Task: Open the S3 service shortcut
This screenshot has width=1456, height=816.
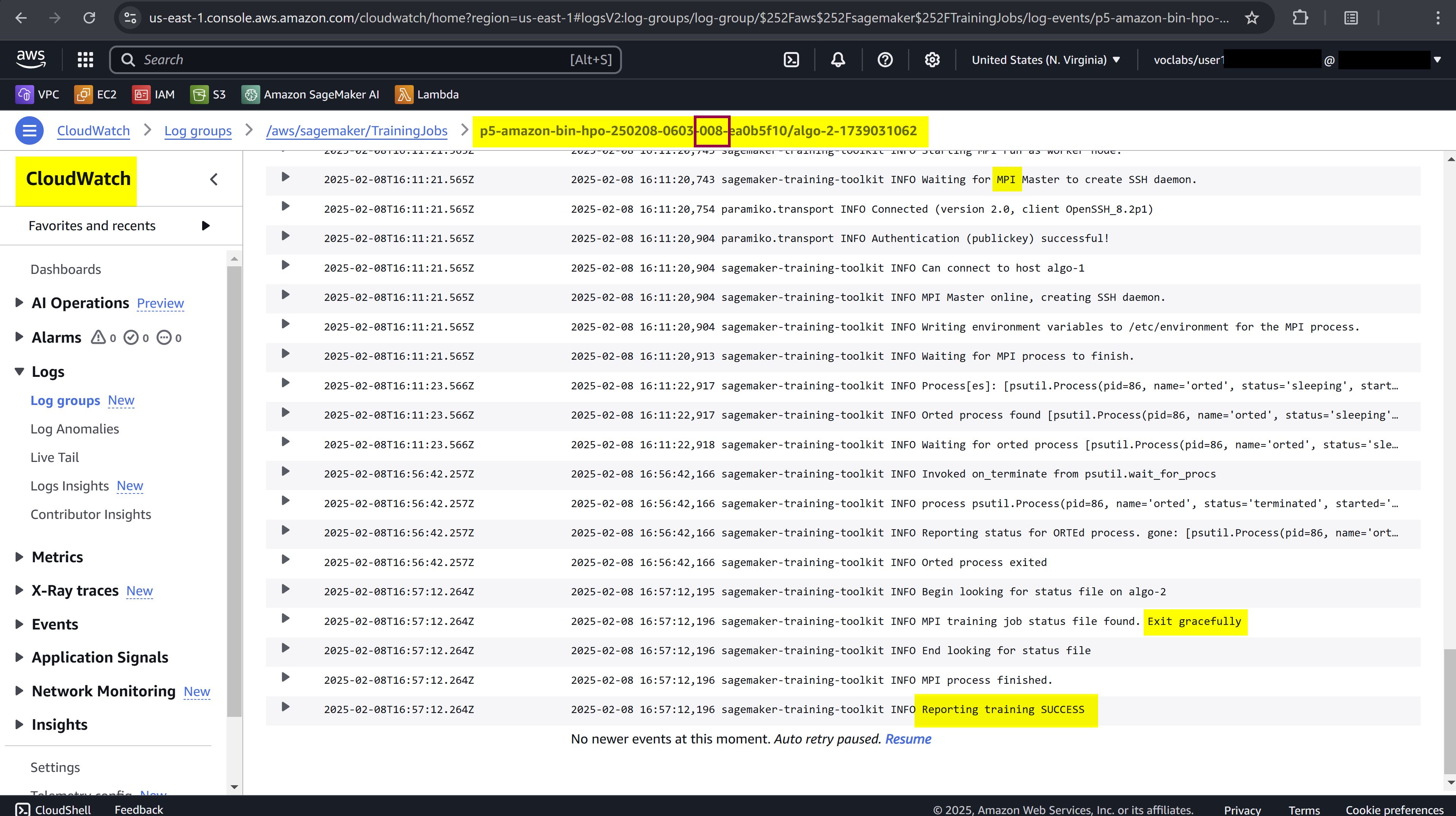Action: [208, 94]
